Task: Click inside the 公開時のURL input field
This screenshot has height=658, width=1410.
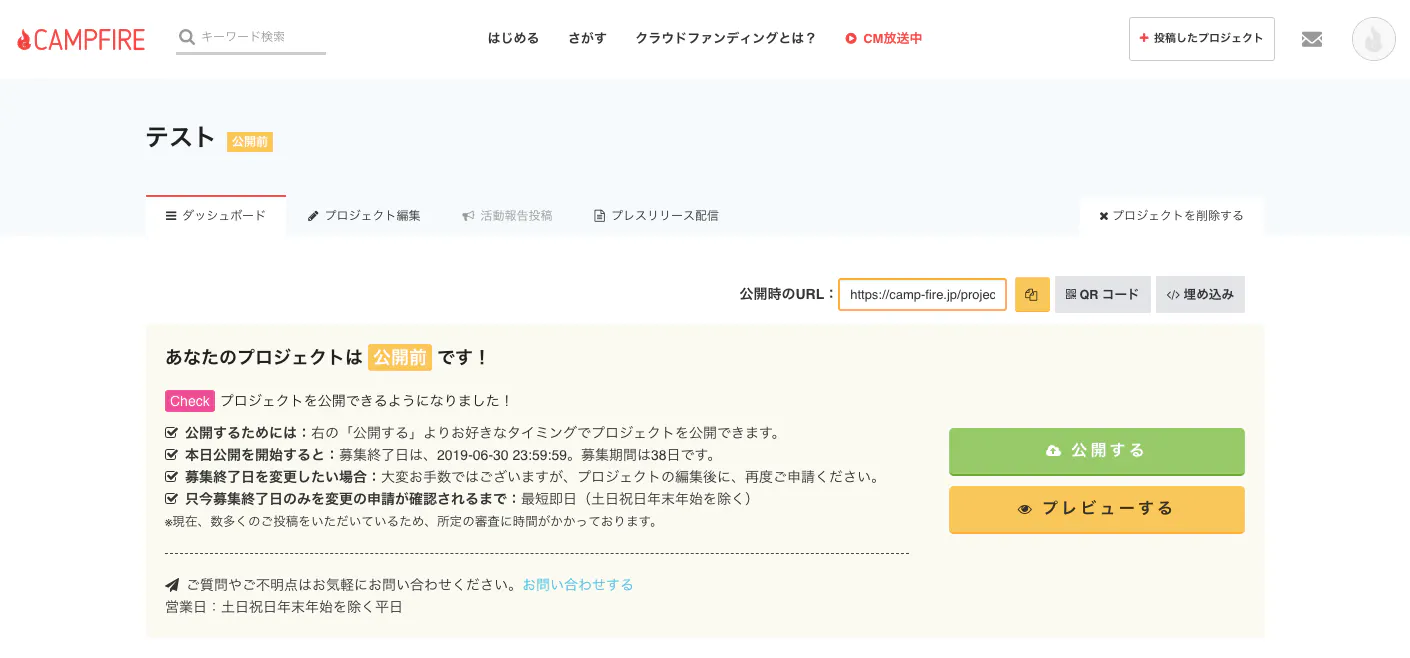Action: (x=920, y=294)
